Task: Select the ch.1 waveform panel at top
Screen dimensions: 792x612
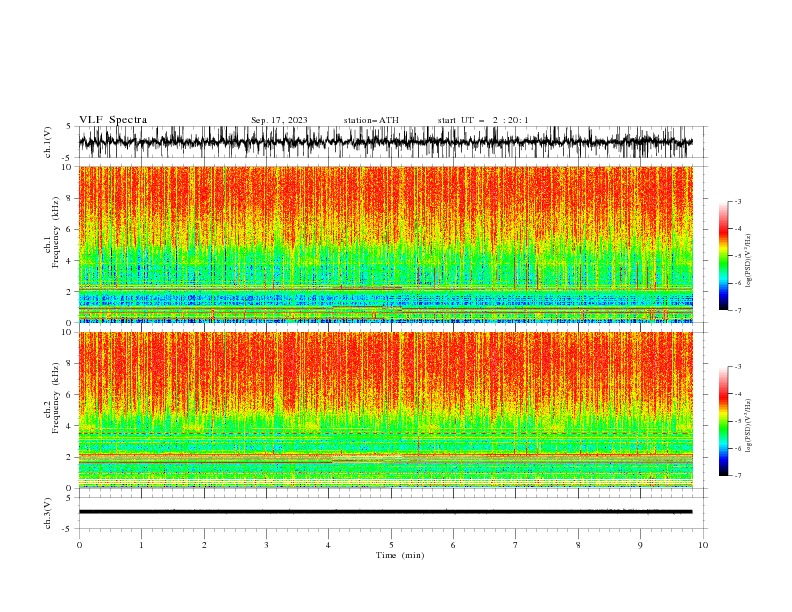Action: [x=392, y=142]
